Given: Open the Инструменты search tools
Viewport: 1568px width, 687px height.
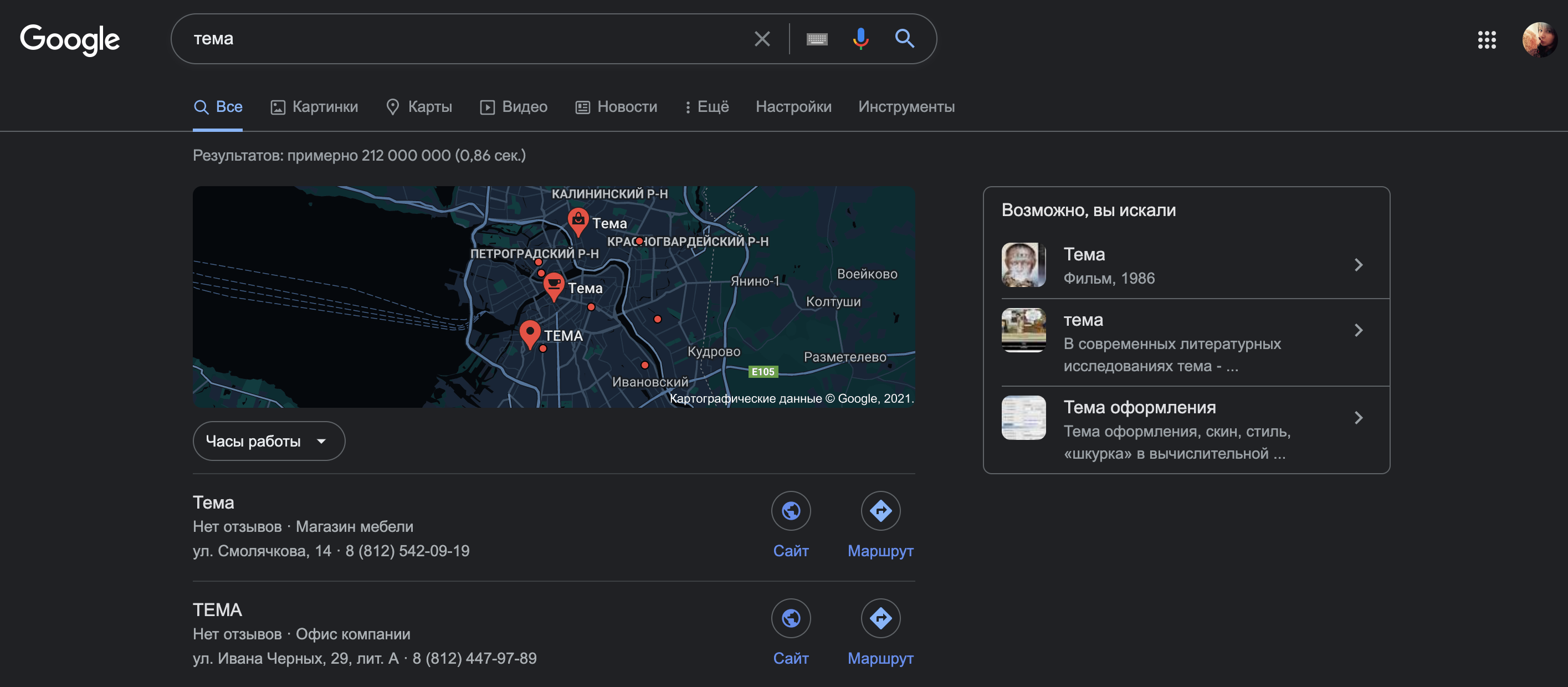Looking at the screenshot, I should click(x=906, y=107).
